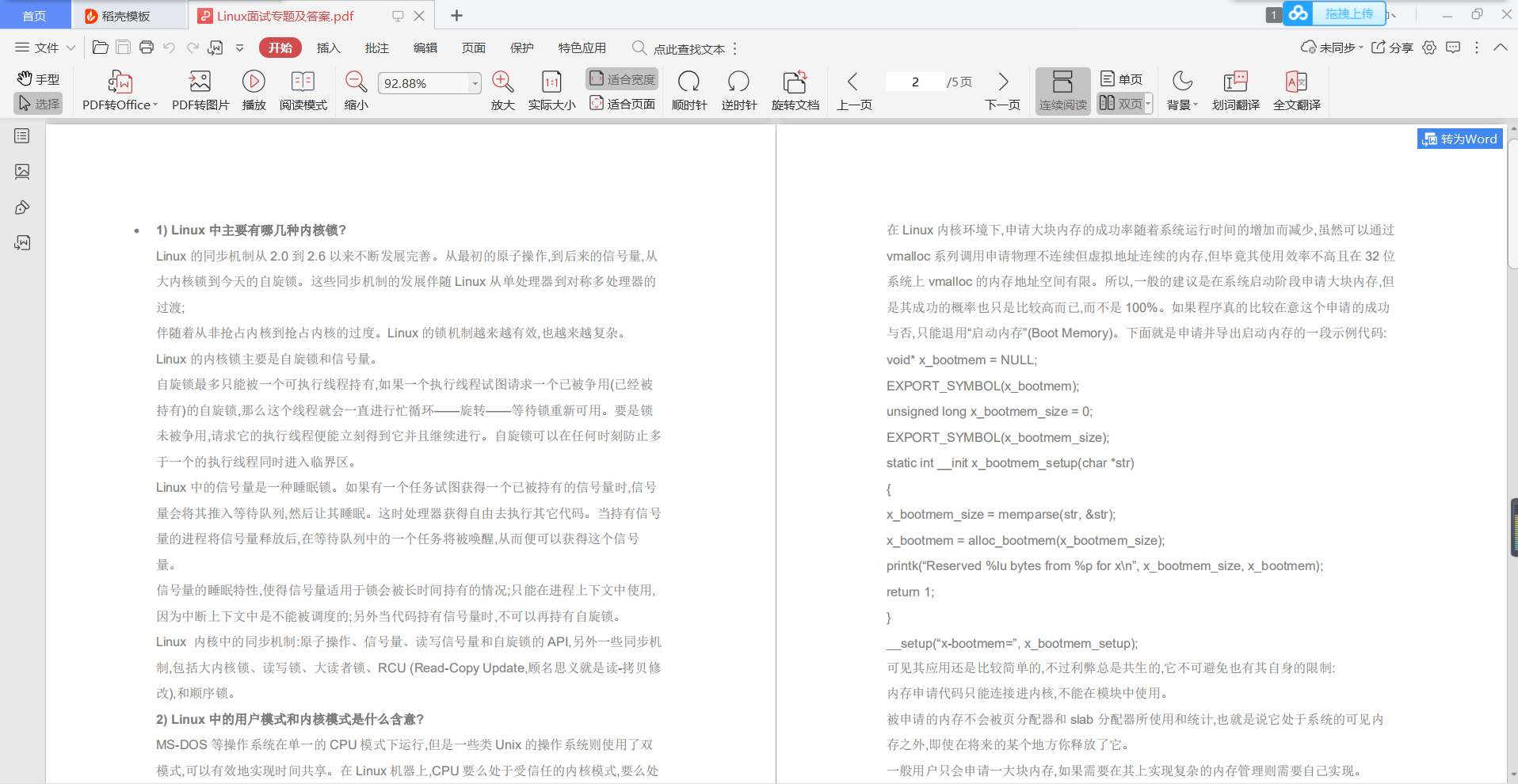Click the vertical scrollbar thumb
Screen dimensions: 1518x784
pos(1512,204)
